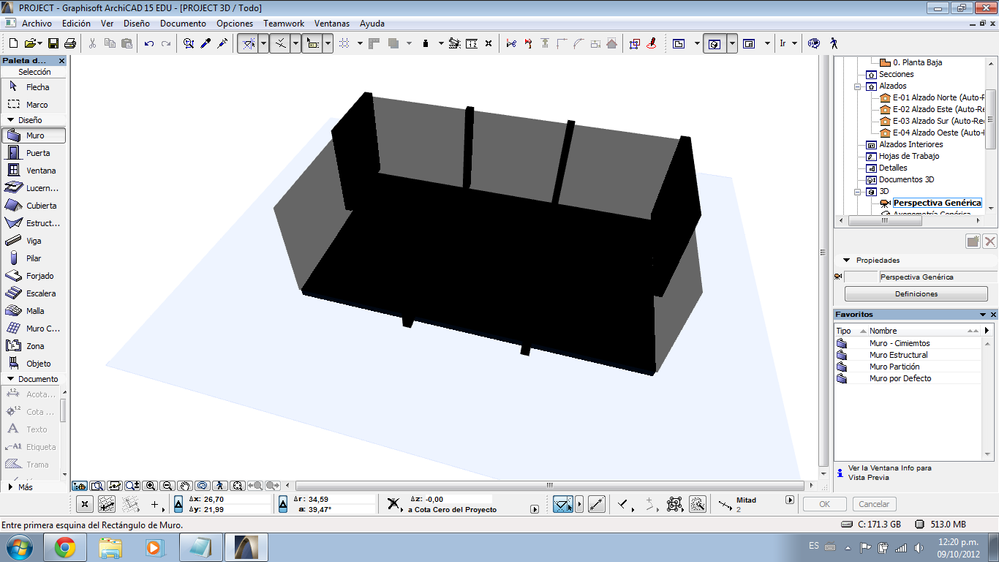Open guide lines options dropdown arrow

point(263,43)
